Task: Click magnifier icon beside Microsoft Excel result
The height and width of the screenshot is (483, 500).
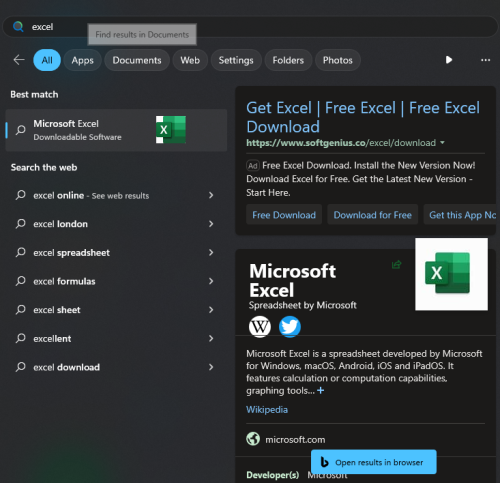Action: click(x=21, y=130)
